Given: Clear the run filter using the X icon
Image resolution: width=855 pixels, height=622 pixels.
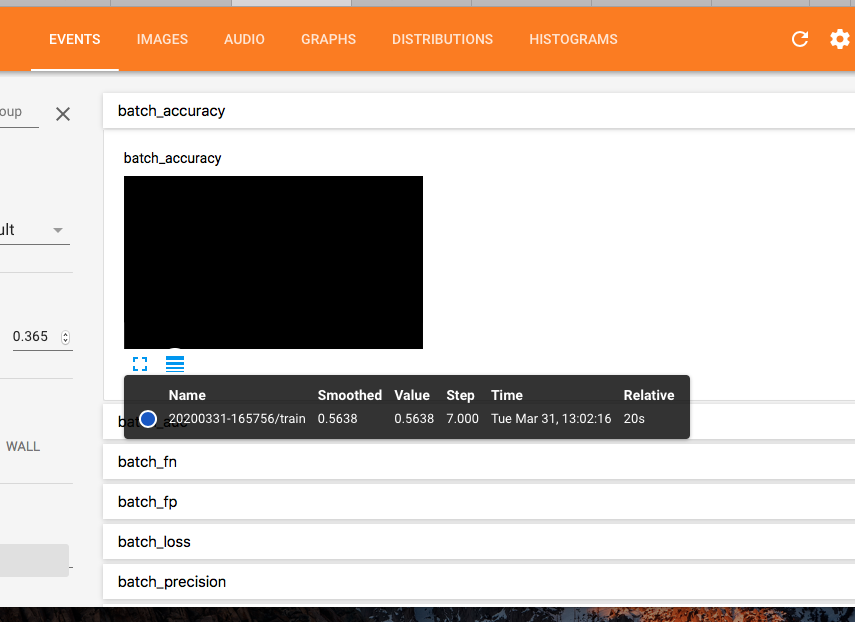Looking at the screenshot, I should 62,113.
